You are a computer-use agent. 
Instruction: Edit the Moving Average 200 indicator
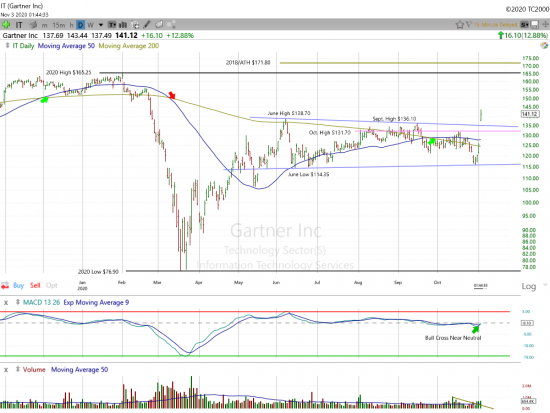click(129, 46)
